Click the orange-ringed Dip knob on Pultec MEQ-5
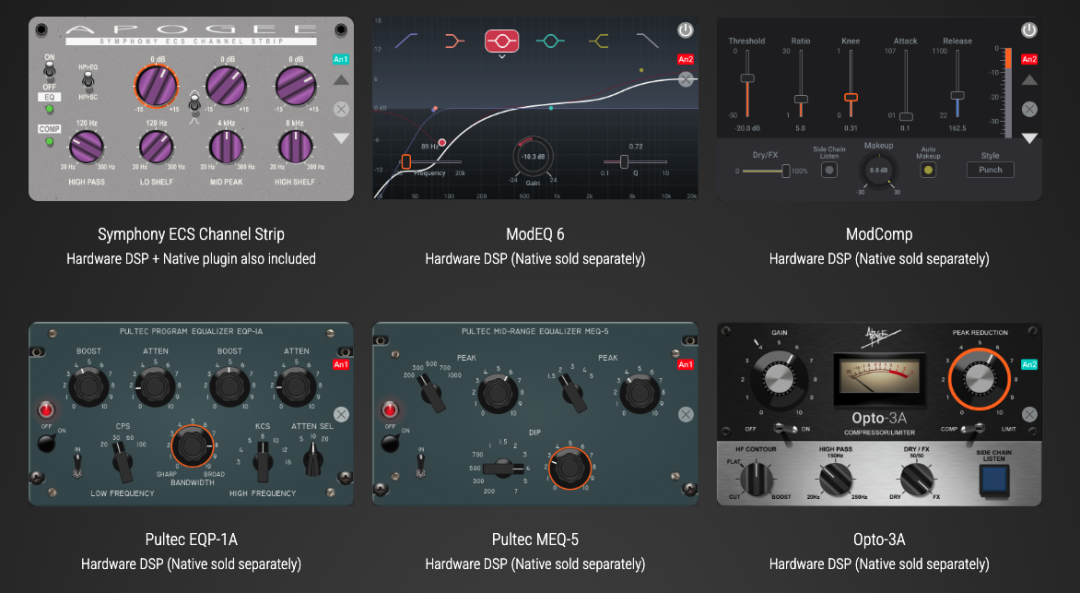The image size is (1080, 593). (x=570, y=468)
